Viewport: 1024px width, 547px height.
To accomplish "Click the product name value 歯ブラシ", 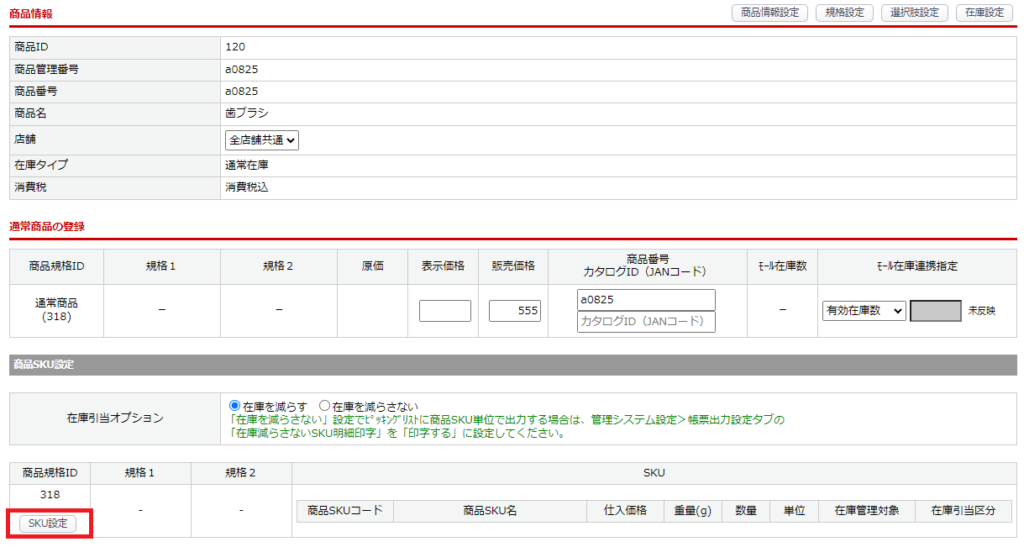I will [247, 114].
